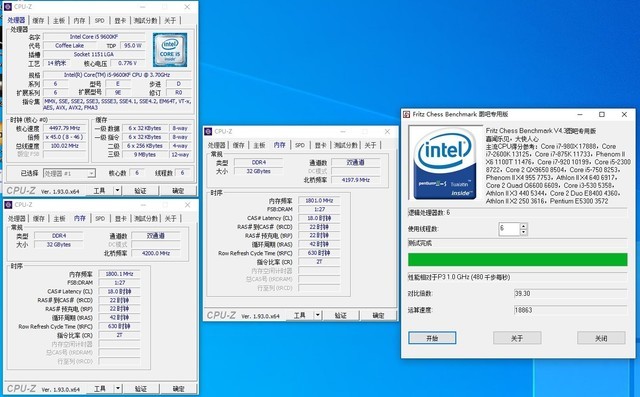640x397 pixels.
Task: Click the 验证 button in the top CPU-Z window
Action: [140, 191]
